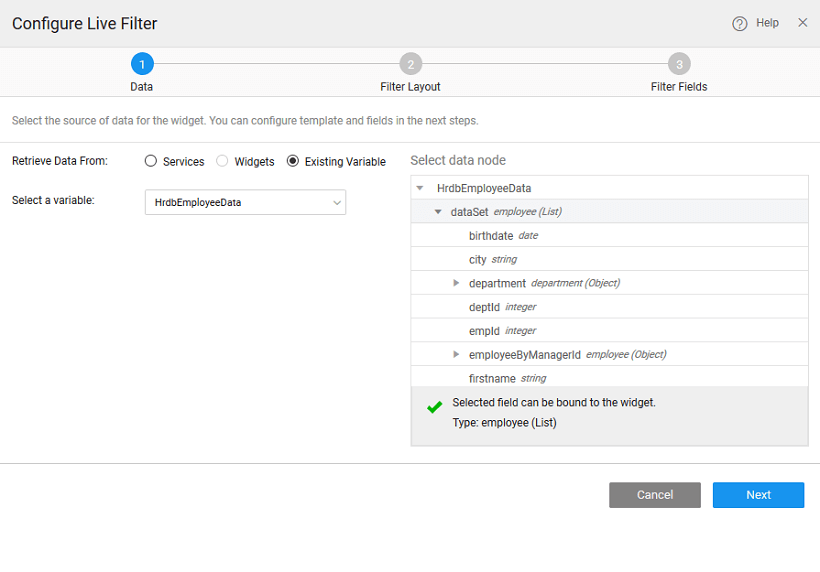The height and width of the screenshot is (572, 820).
Task: Select the Widgets radio button
Action: point(222,161)
